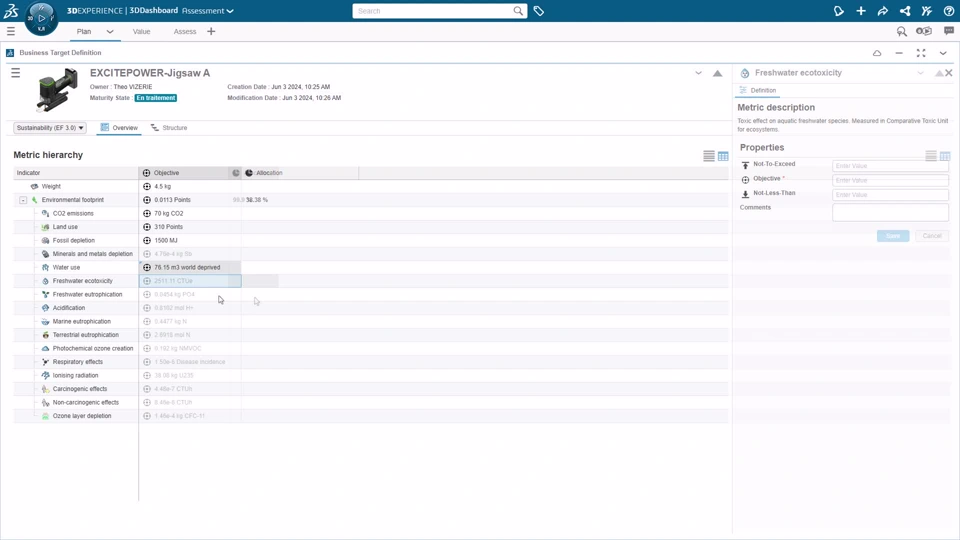Click the 76.15 m3 world deprived objective
Image resolution: width=960 pixels, height=540 pixels.
pos(190,268)
